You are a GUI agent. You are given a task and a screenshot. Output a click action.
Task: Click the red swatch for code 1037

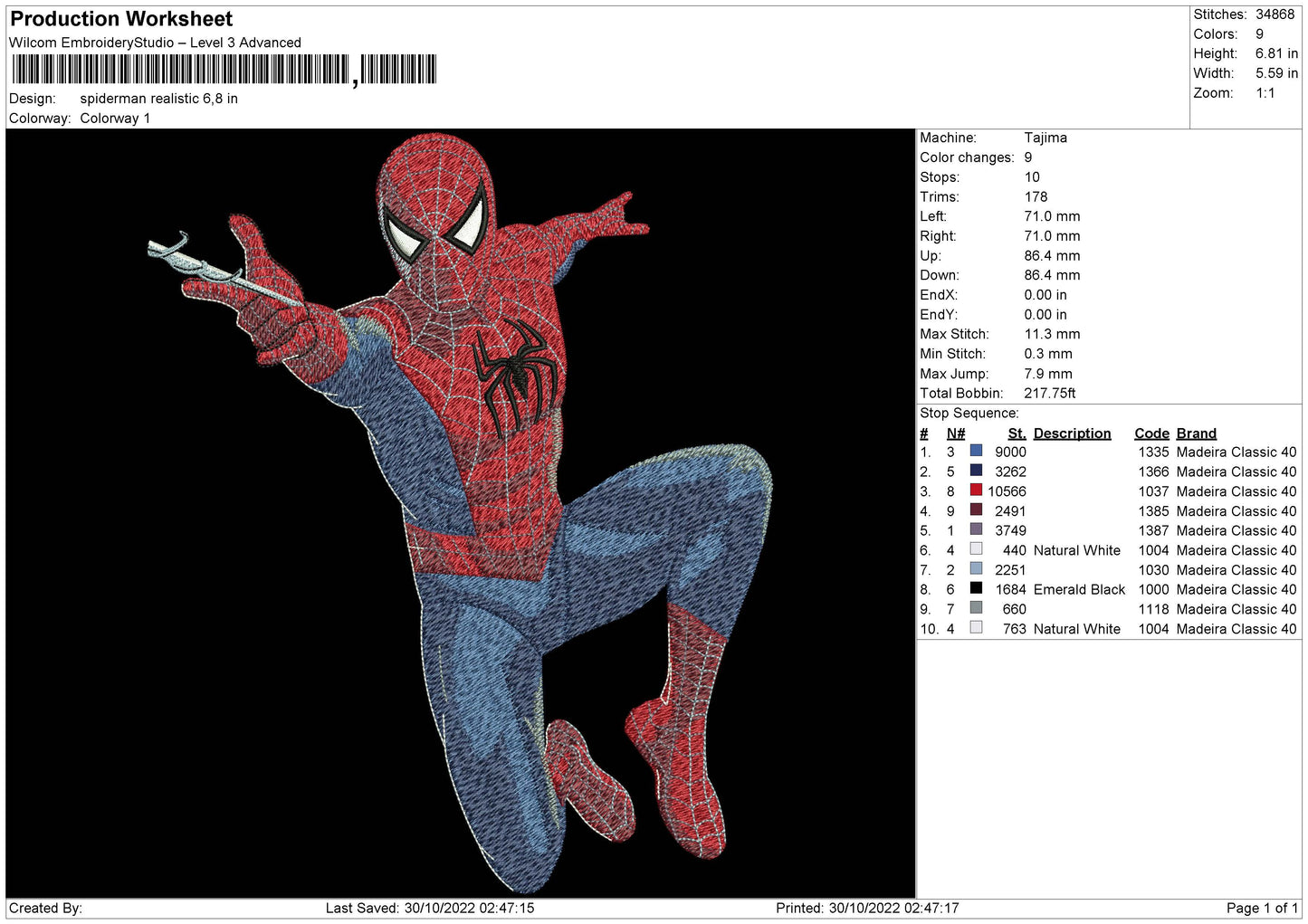pyautogui.click(x=976, y=491)
